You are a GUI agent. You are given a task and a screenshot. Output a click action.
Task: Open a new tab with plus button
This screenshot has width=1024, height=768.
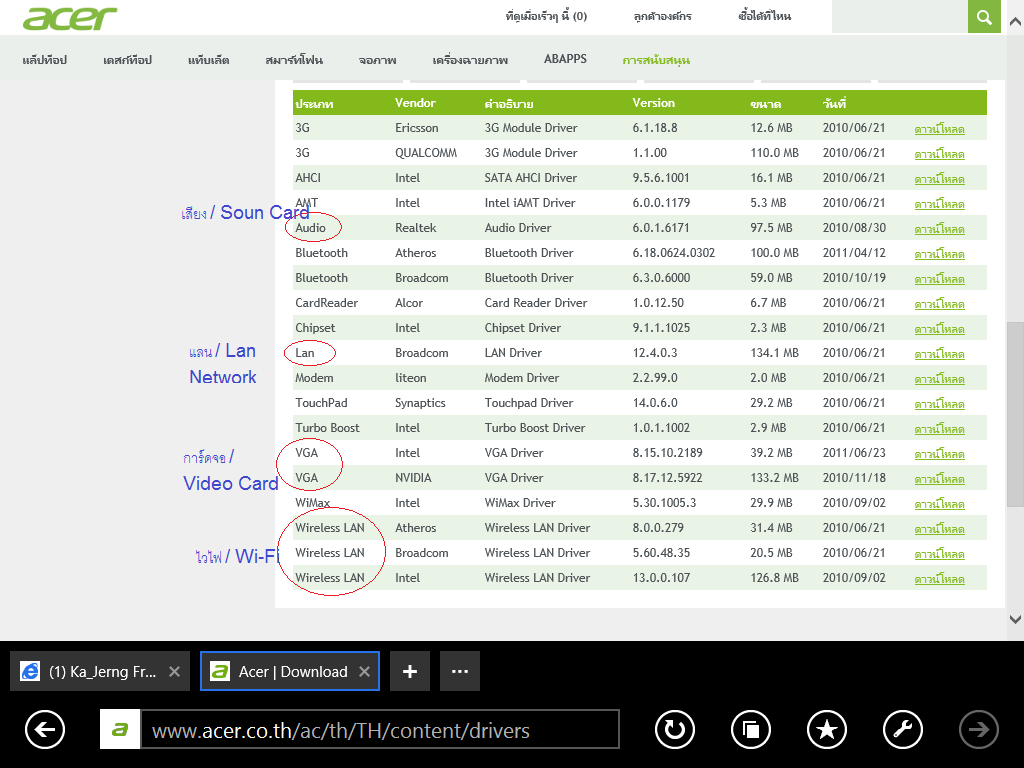(409, 671)
